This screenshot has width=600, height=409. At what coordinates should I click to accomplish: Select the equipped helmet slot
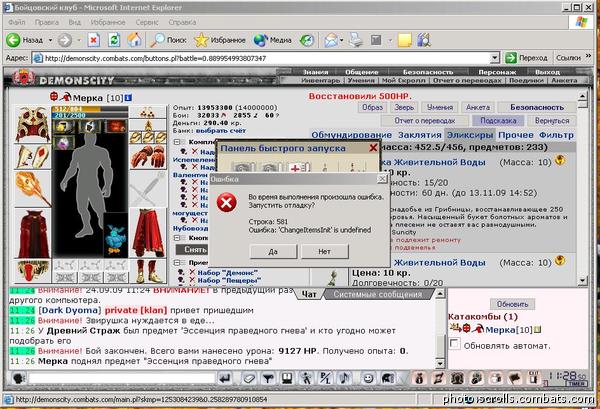[33, 124]
